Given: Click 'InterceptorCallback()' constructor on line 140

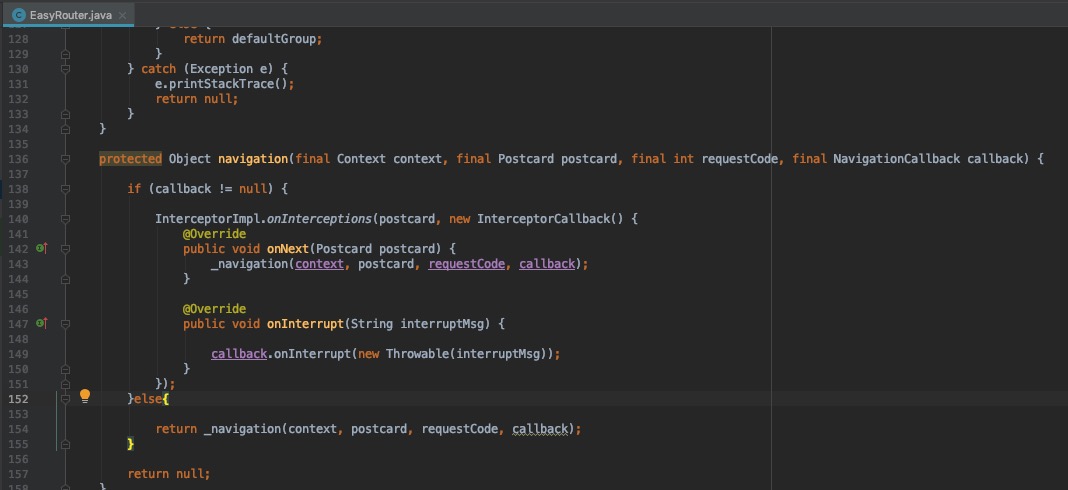Looking at the screenshot, I should [x=550, y=219].
